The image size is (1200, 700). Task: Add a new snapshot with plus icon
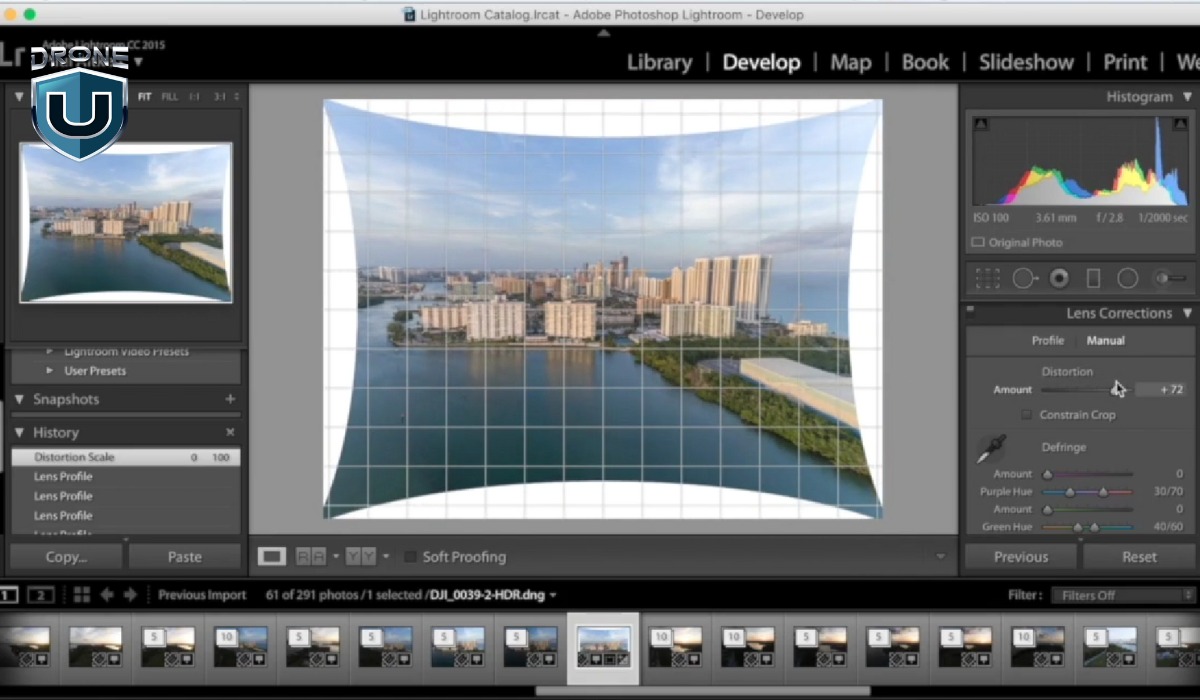tap(230, 399)
